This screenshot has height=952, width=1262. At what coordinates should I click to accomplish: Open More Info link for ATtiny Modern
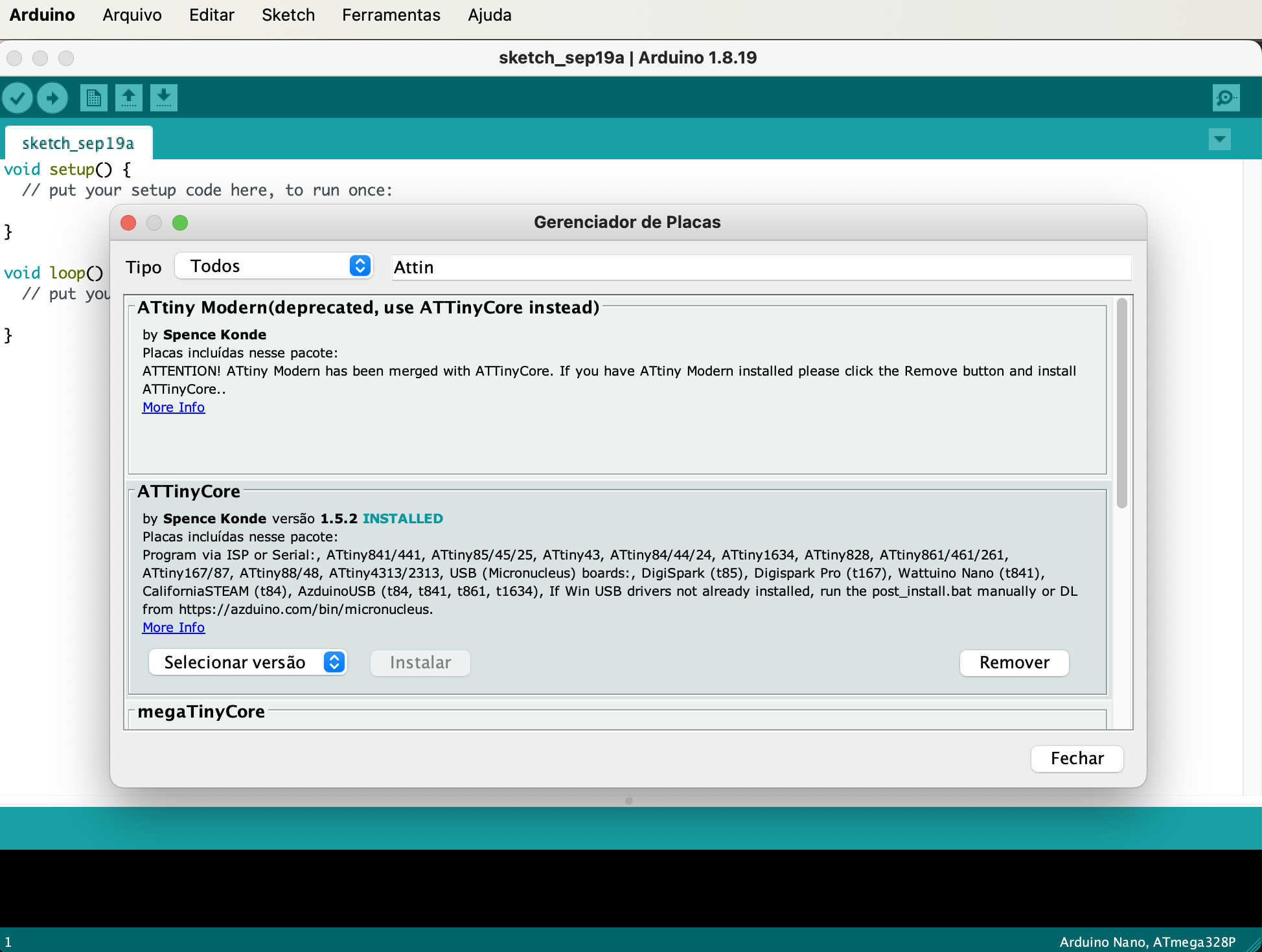click(174, 407)
